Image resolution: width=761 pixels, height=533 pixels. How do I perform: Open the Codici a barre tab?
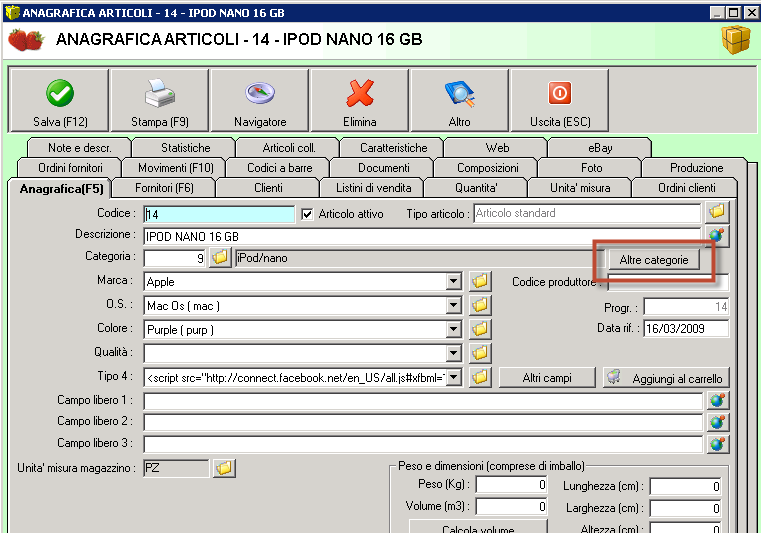(x=280, y=168)
